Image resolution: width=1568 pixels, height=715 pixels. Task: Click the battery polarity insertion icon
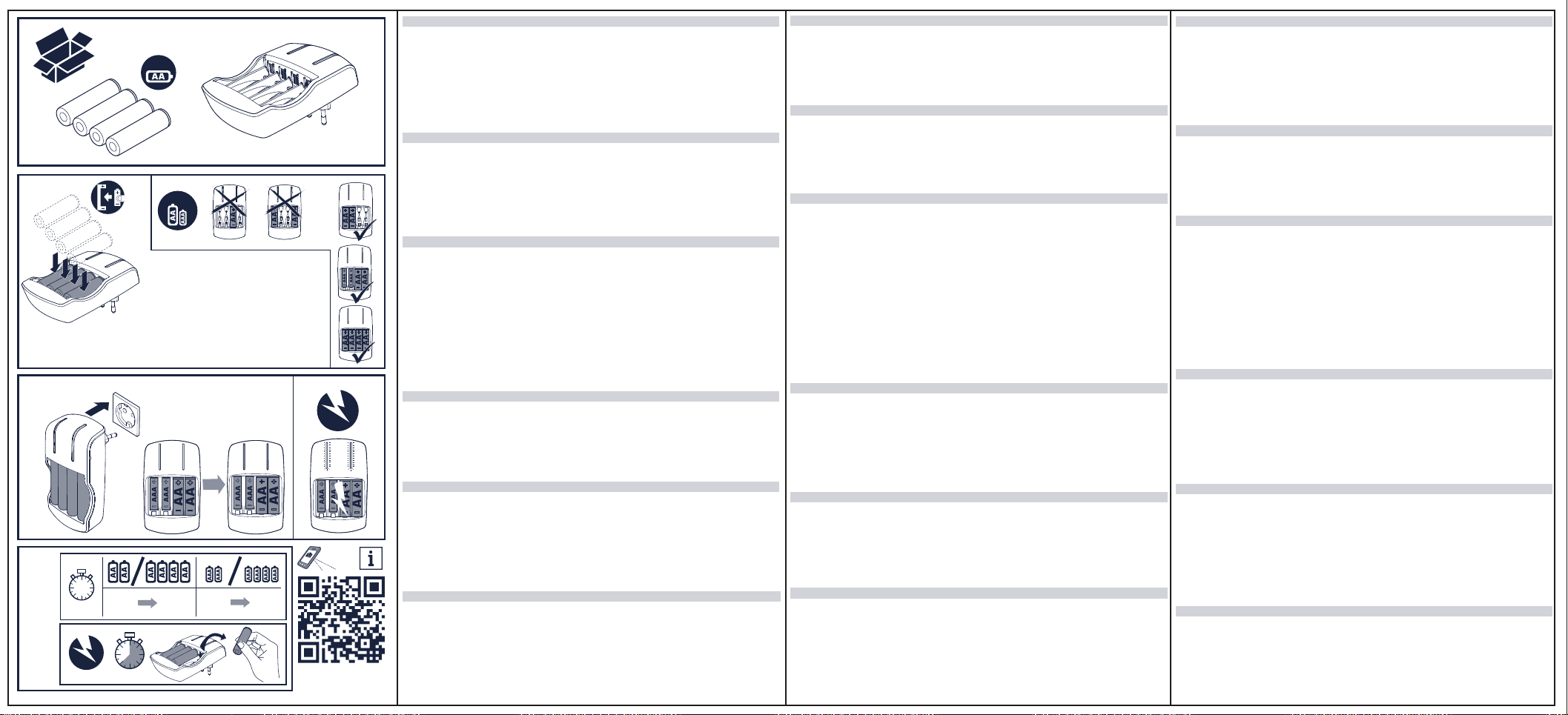pos(108,198)
